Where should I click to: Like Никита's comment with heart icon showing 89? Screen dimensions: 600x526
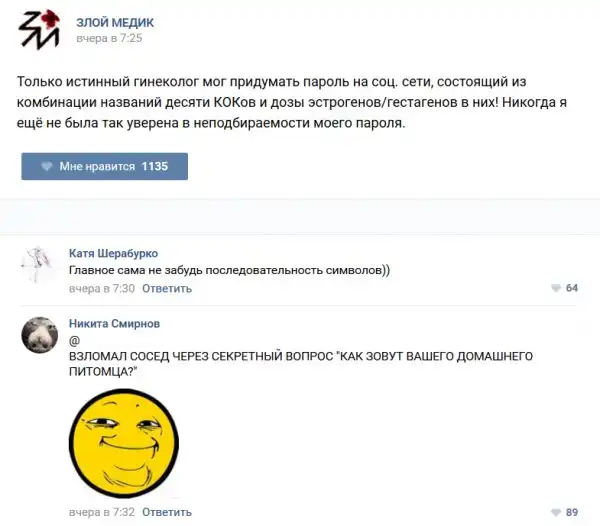[x=556, y=512]
